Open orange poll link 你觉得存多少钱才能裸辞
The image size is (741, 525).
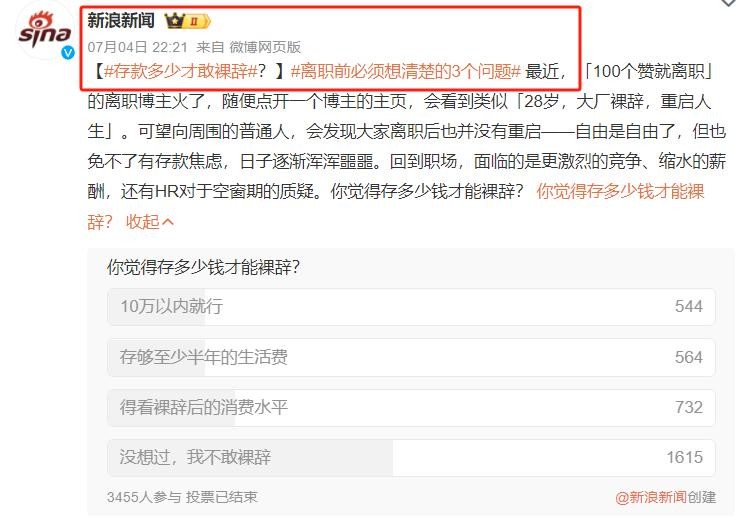620,191
